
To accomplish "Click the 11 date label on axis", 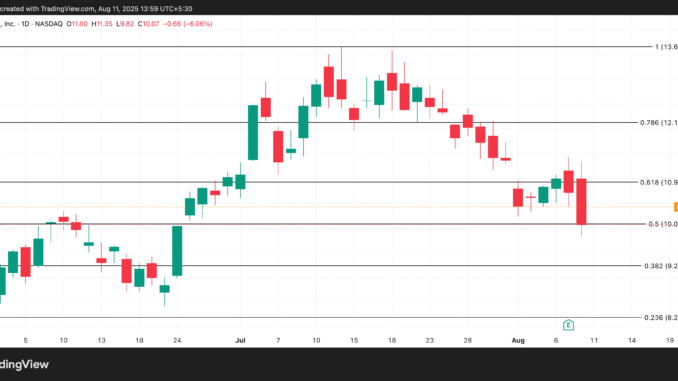I will click(594, 340).
